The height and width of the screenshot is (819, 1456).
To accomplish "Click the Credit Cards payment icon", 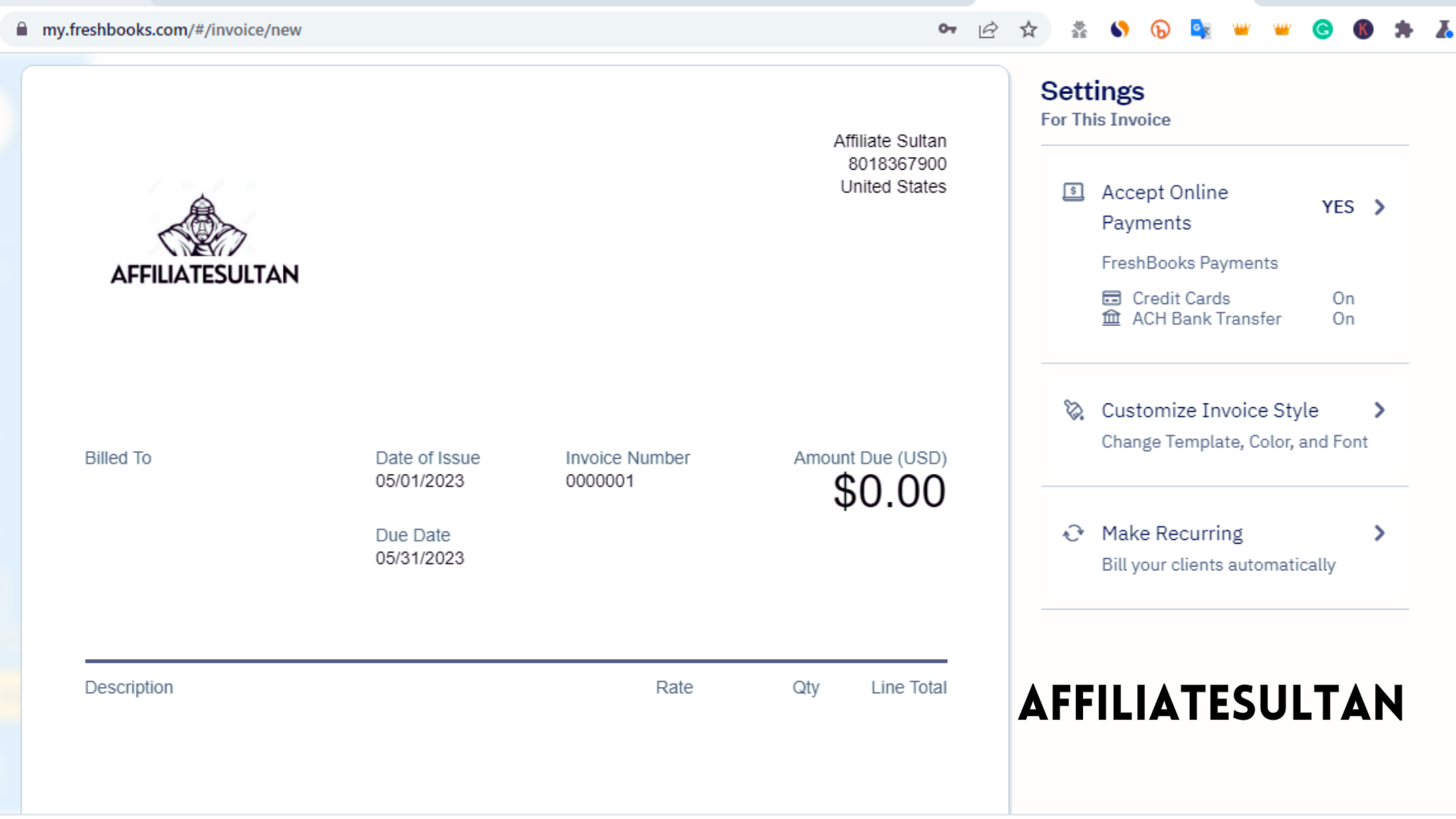I will (1112, 297).
